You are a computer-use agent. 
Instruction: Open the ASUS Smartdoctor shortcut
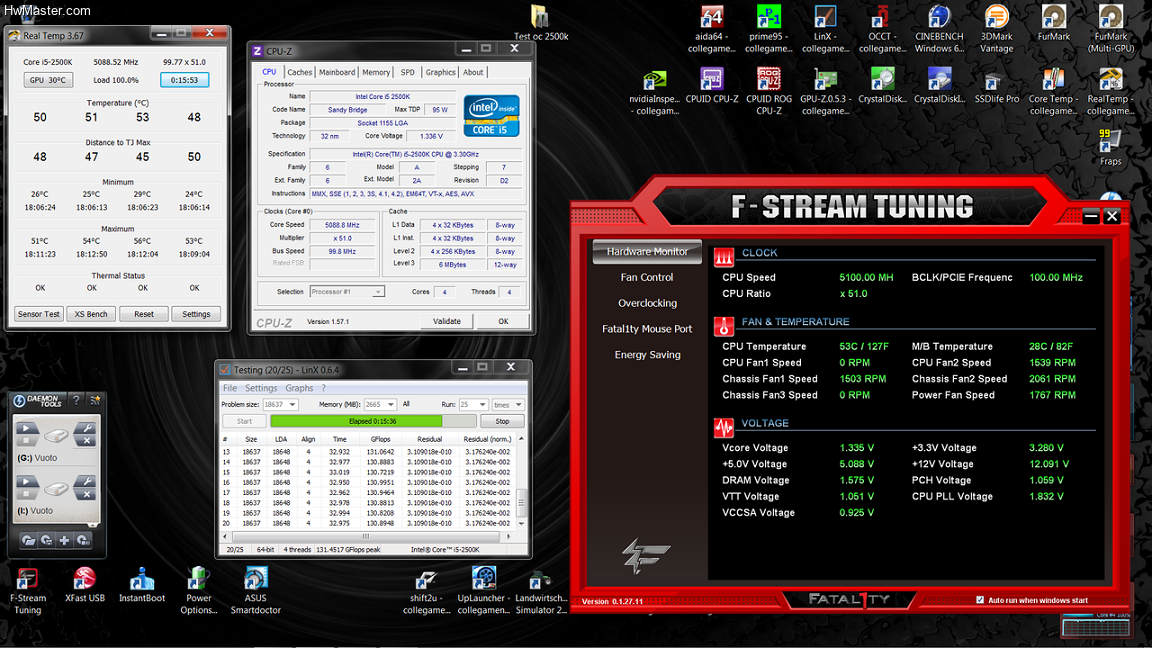[x=255, y=591]
